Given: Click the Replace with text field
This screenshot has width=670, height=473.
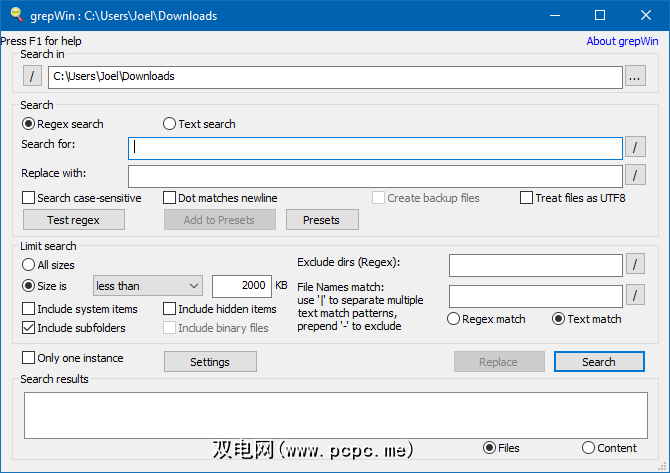Looking at the screenshot, I should [x=375, y=176].
